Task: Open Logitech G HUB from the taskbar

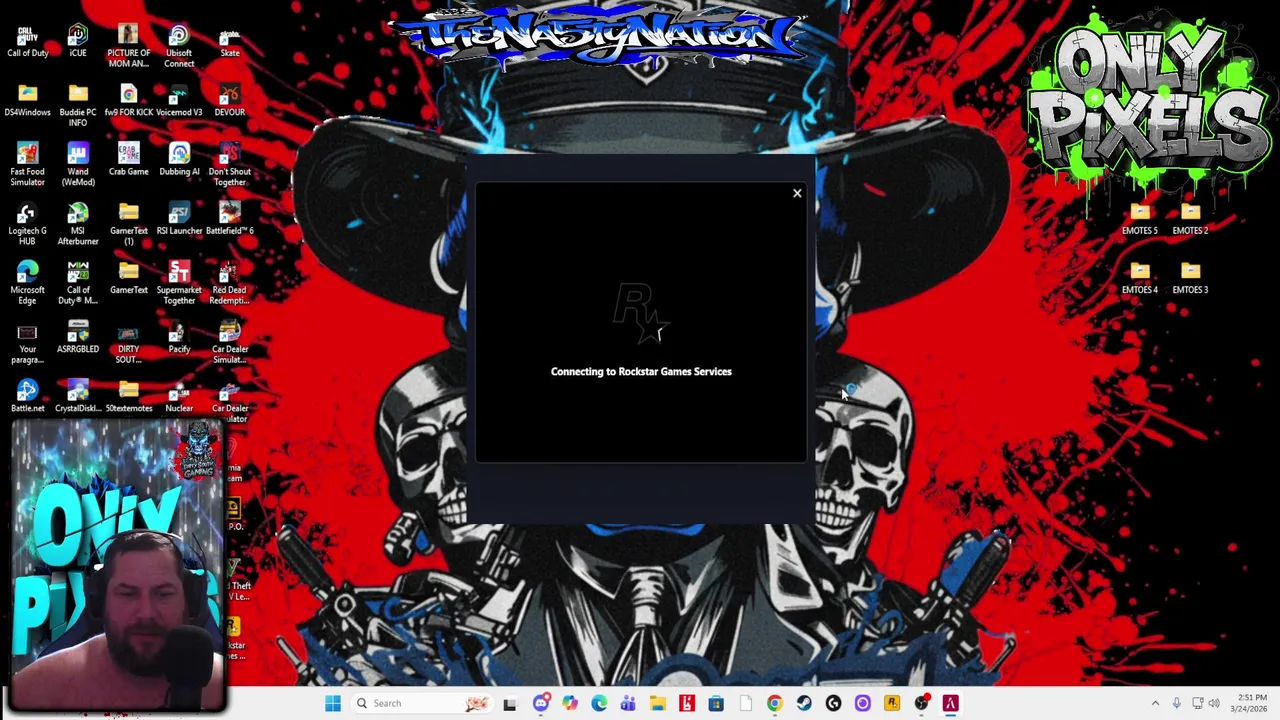Action: [833, 703]
